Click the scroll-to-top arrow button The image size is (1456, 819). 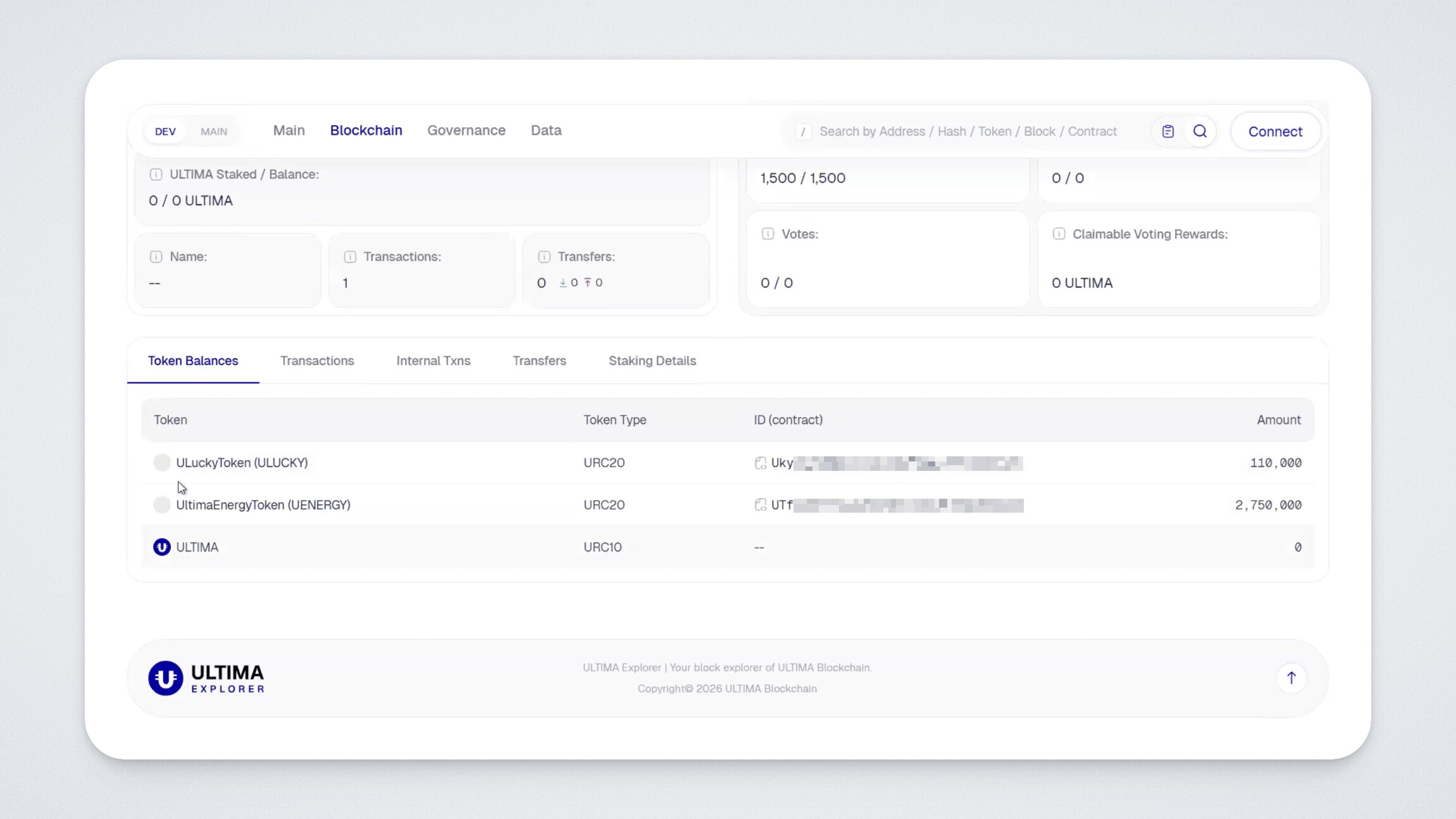click(x=1291, y=678)
